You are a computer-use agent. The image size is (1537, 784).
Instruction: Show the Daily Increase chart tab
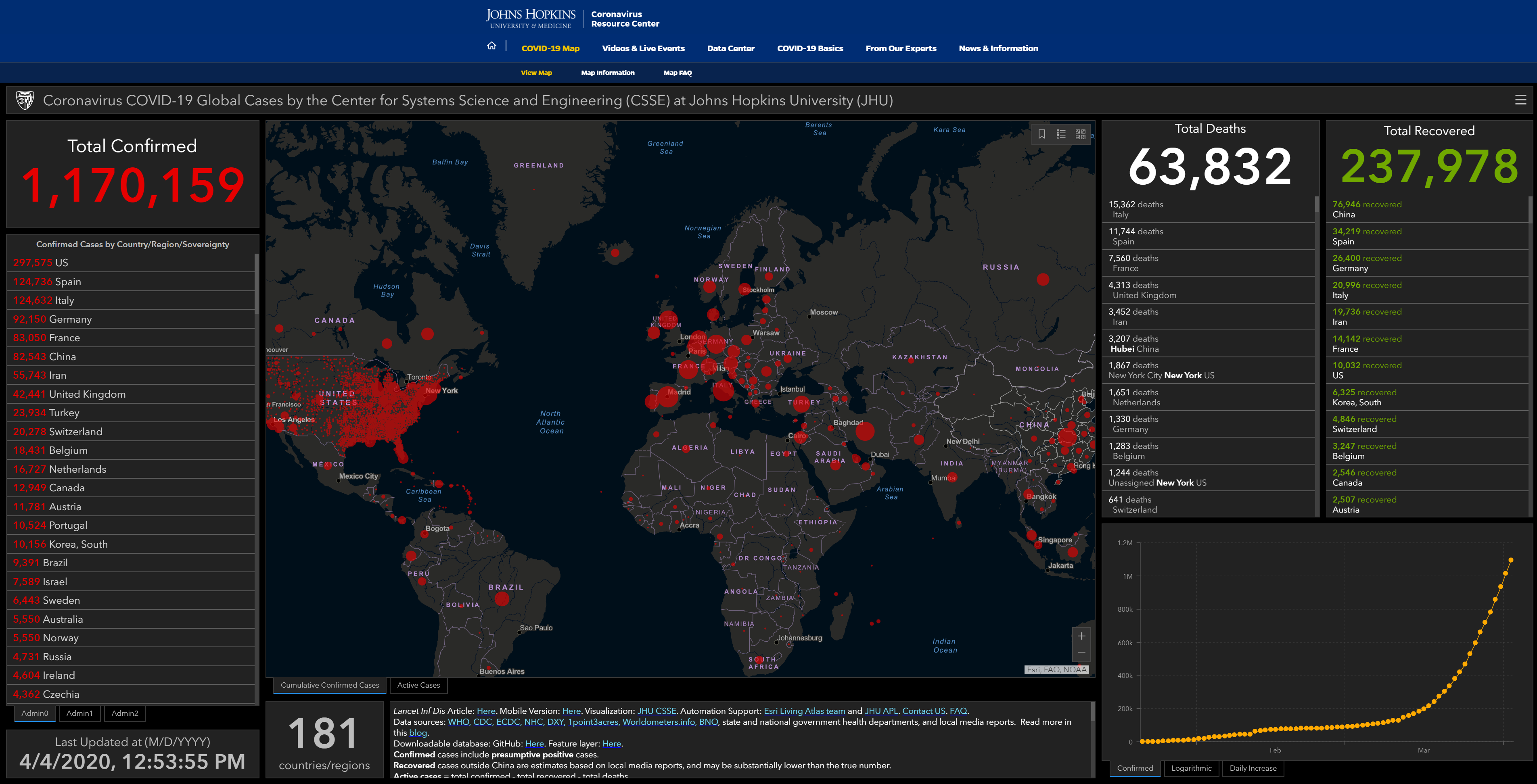pos(1253,769)
